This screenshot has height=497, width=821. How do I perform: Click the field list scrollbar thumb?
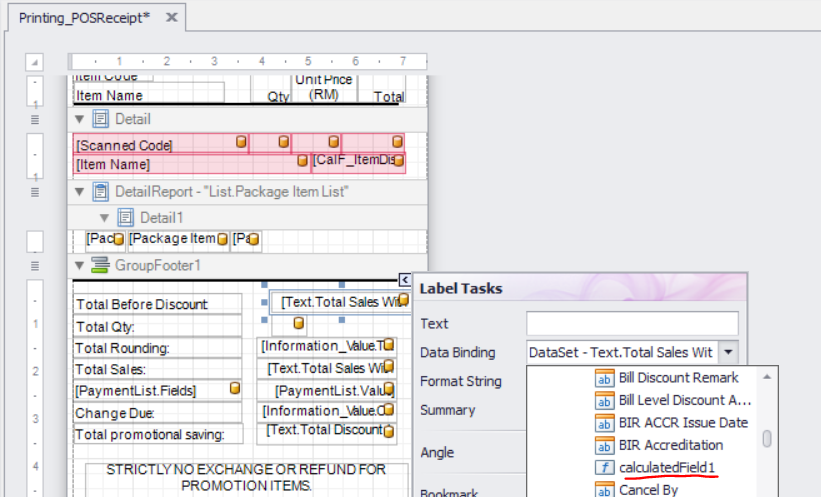point(767,438)
